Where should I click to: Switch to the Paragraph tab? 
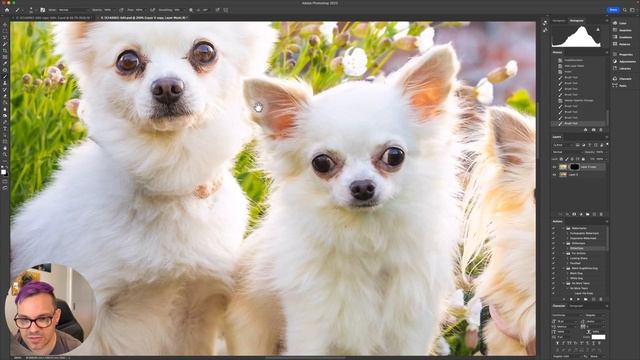click(x=576, y=306)
